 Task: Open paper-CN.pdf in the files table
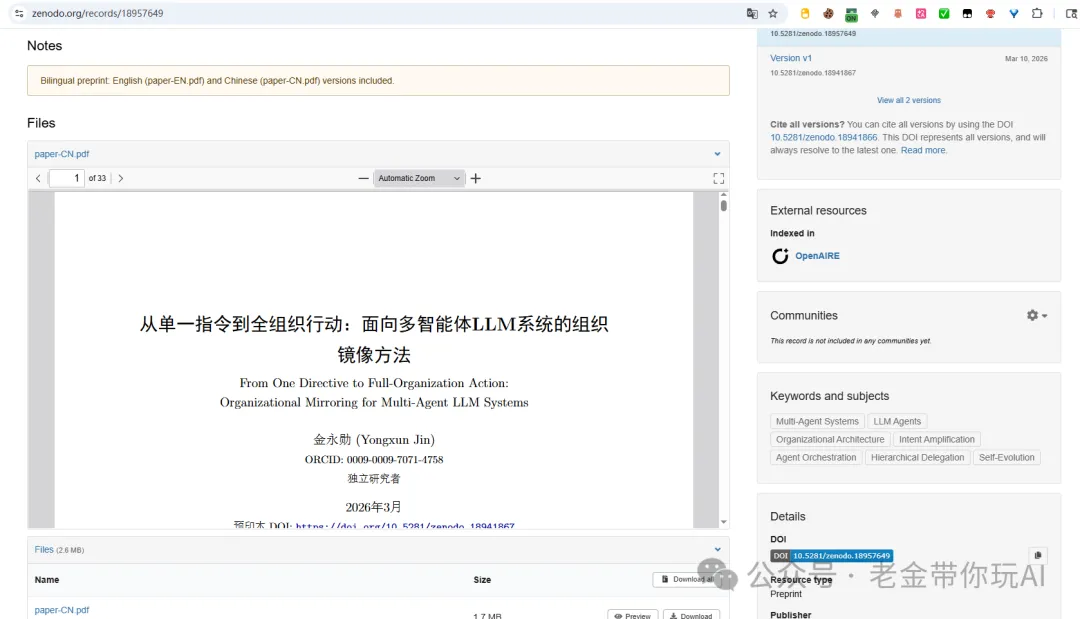62,610
